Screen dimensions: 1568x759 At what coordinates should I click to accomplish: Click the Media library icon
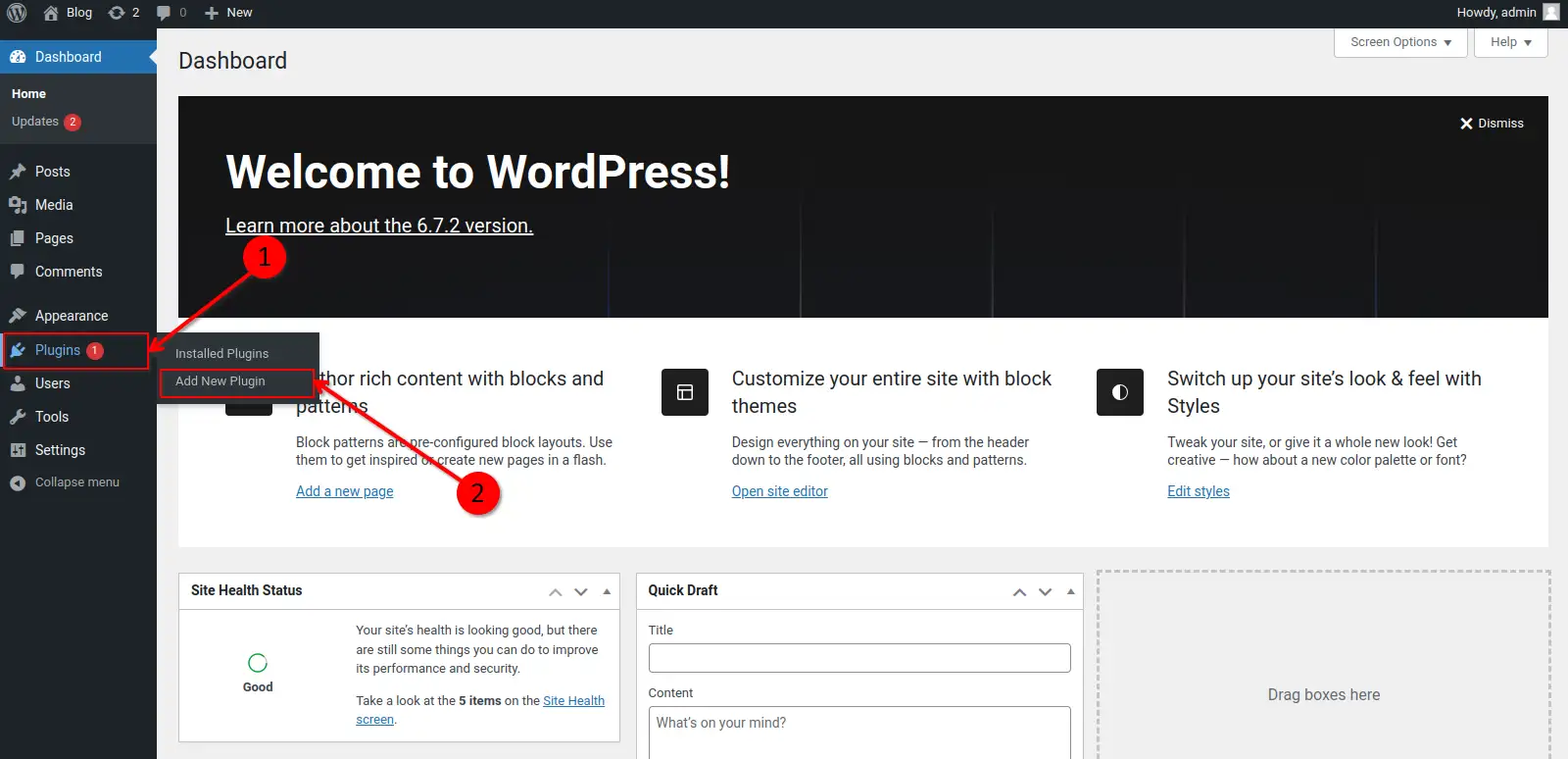18,205
